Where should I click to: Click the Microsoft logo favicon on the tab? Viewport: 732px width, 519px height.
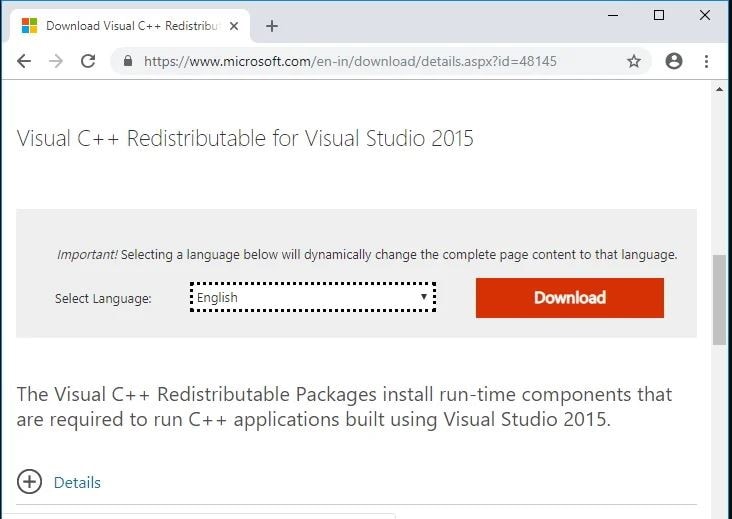[x=29, y=26]
